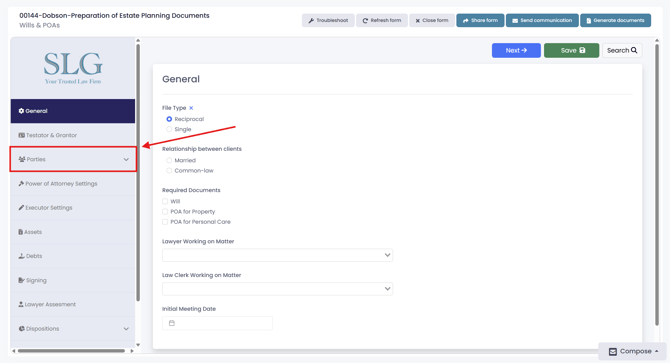Open the General sidebar section
Image resolution: width=670 pixels, height=363 pixels.
pos(73,111)
